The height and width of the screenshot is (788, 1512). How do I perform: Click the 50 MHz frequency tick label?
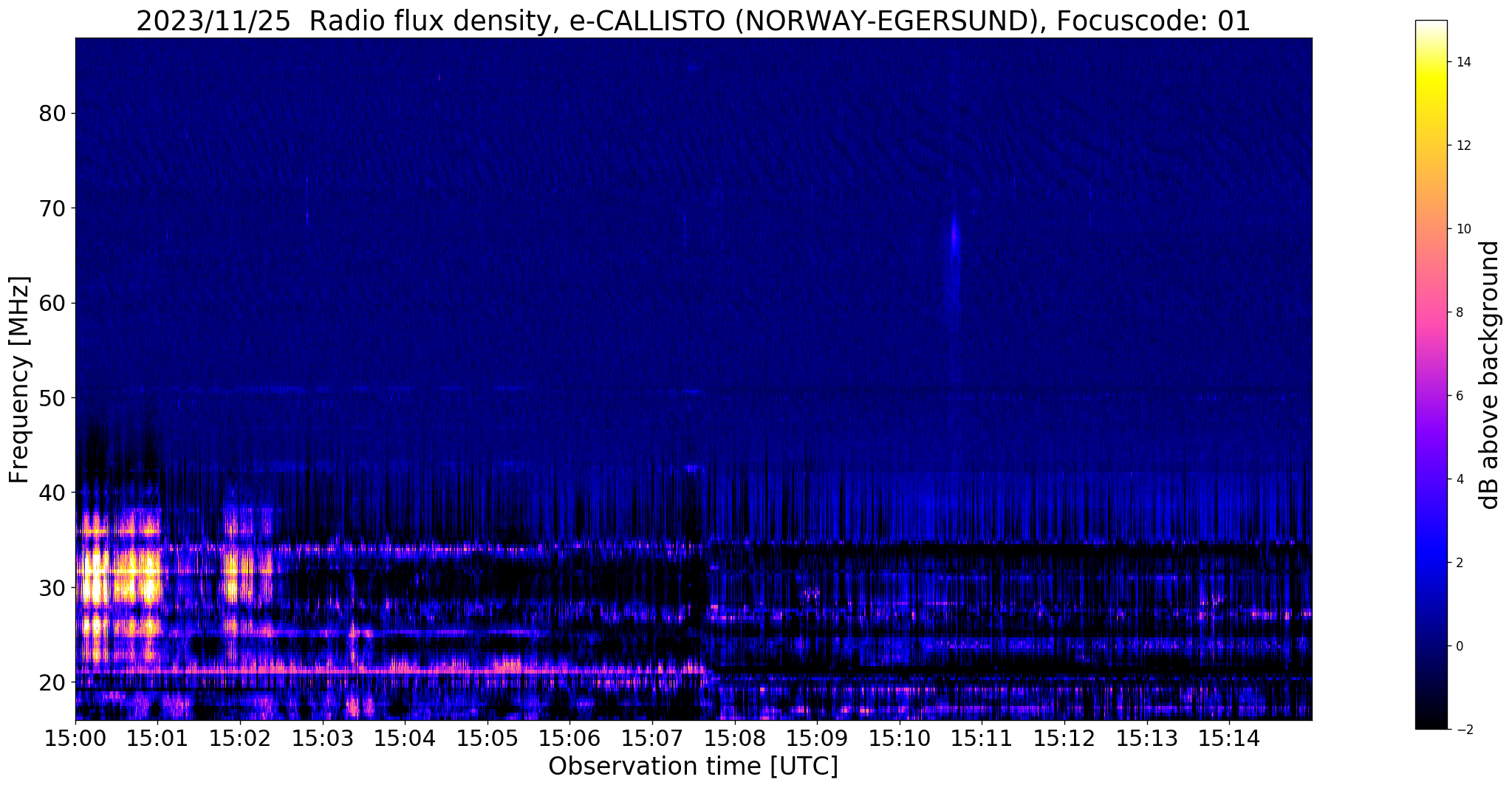(52, 398)
